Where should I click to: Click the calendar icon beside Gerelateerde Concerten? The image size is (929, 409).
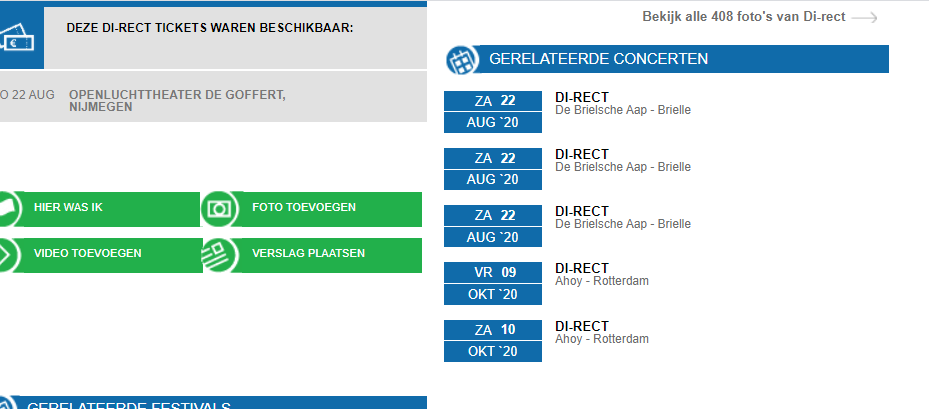(x=460, y=60)
